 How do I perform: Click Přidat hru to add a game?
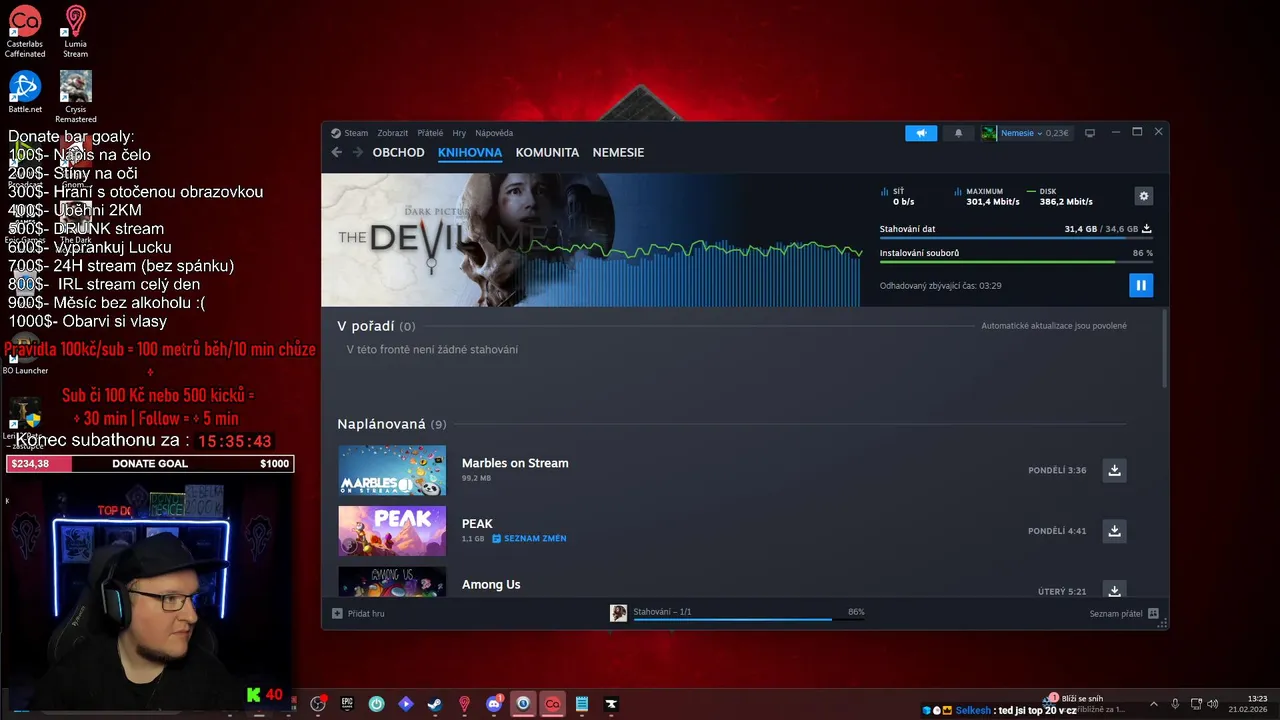(358, 613)
